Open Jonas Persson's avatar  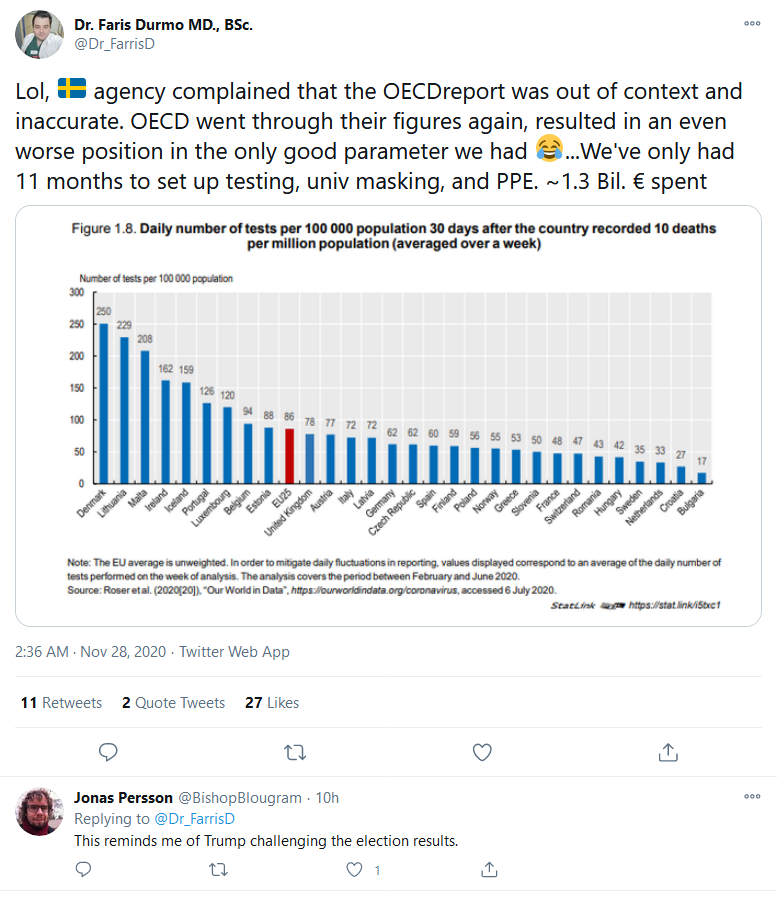[40, 810]
